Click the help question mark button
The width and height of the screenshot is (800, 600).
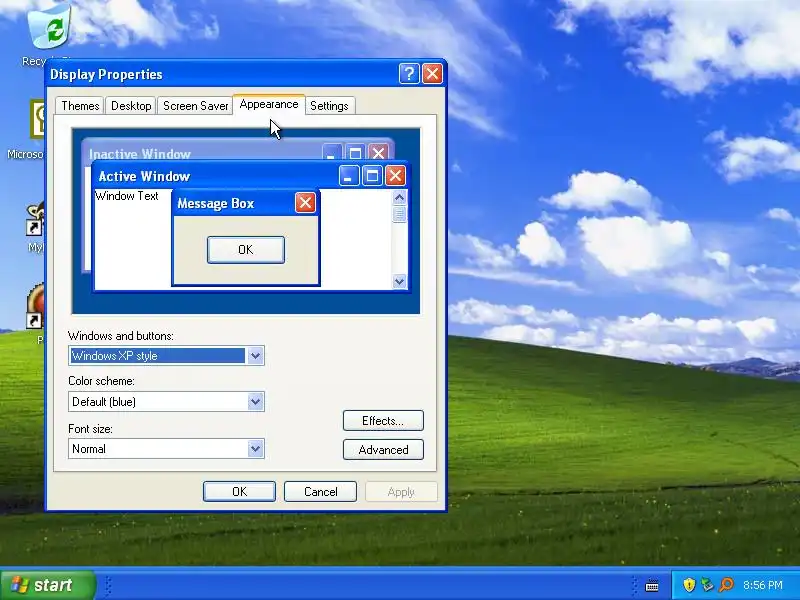tap(409, 74)
